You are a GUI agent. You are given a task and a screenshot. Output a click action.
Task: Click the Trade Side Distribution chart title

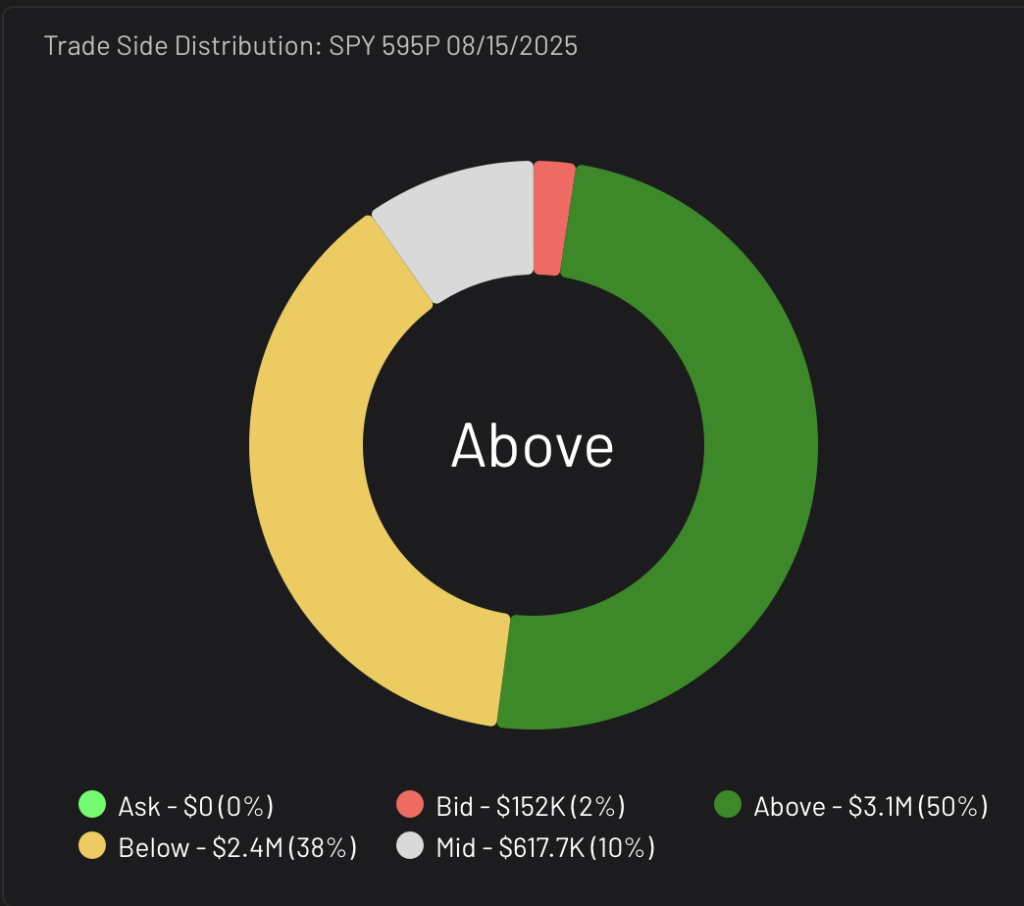click(x=311, y=46)
